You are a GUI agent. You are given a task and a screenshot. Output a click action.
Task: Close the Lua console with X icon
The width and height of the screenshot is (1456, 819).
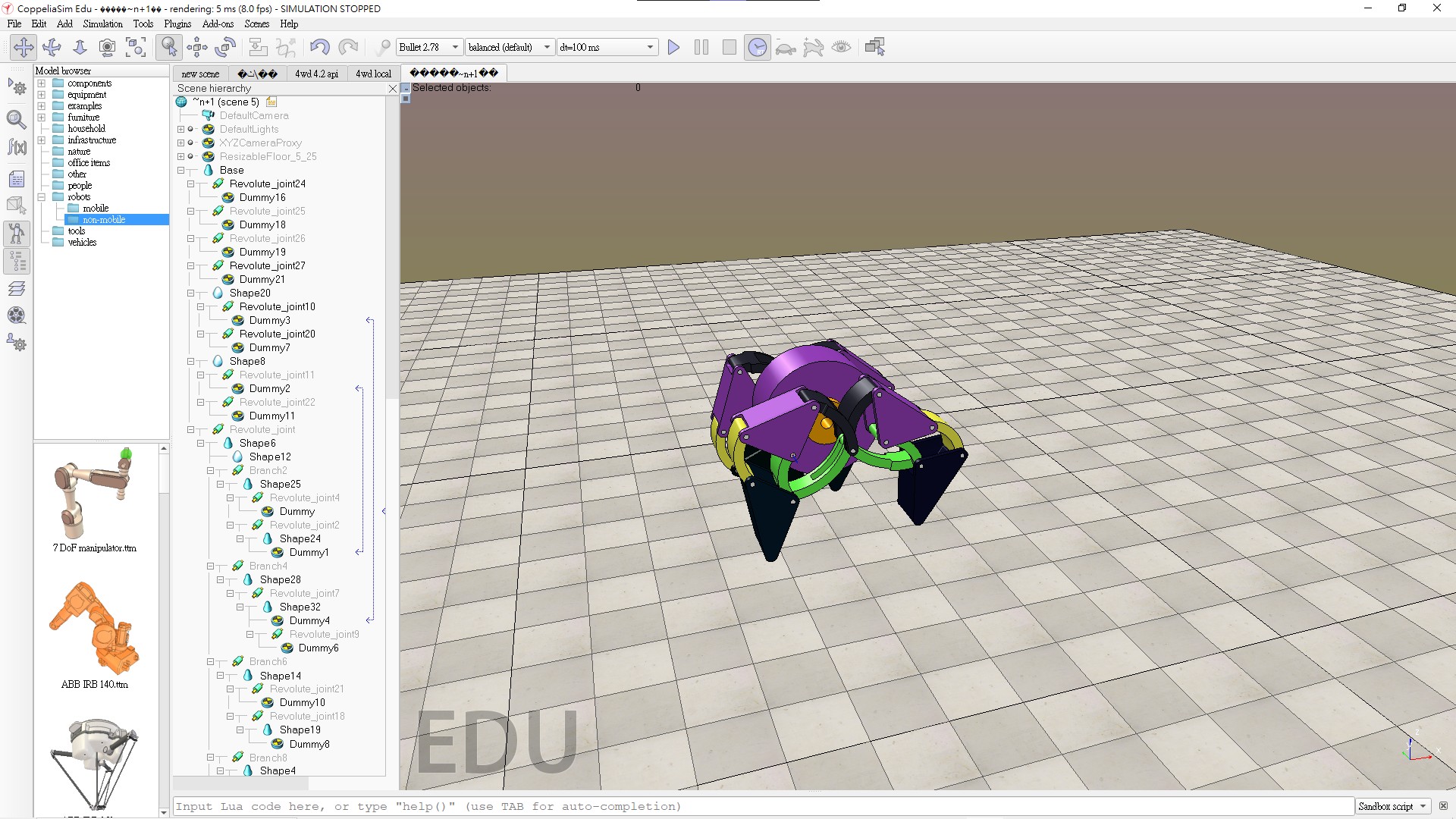1443,806
